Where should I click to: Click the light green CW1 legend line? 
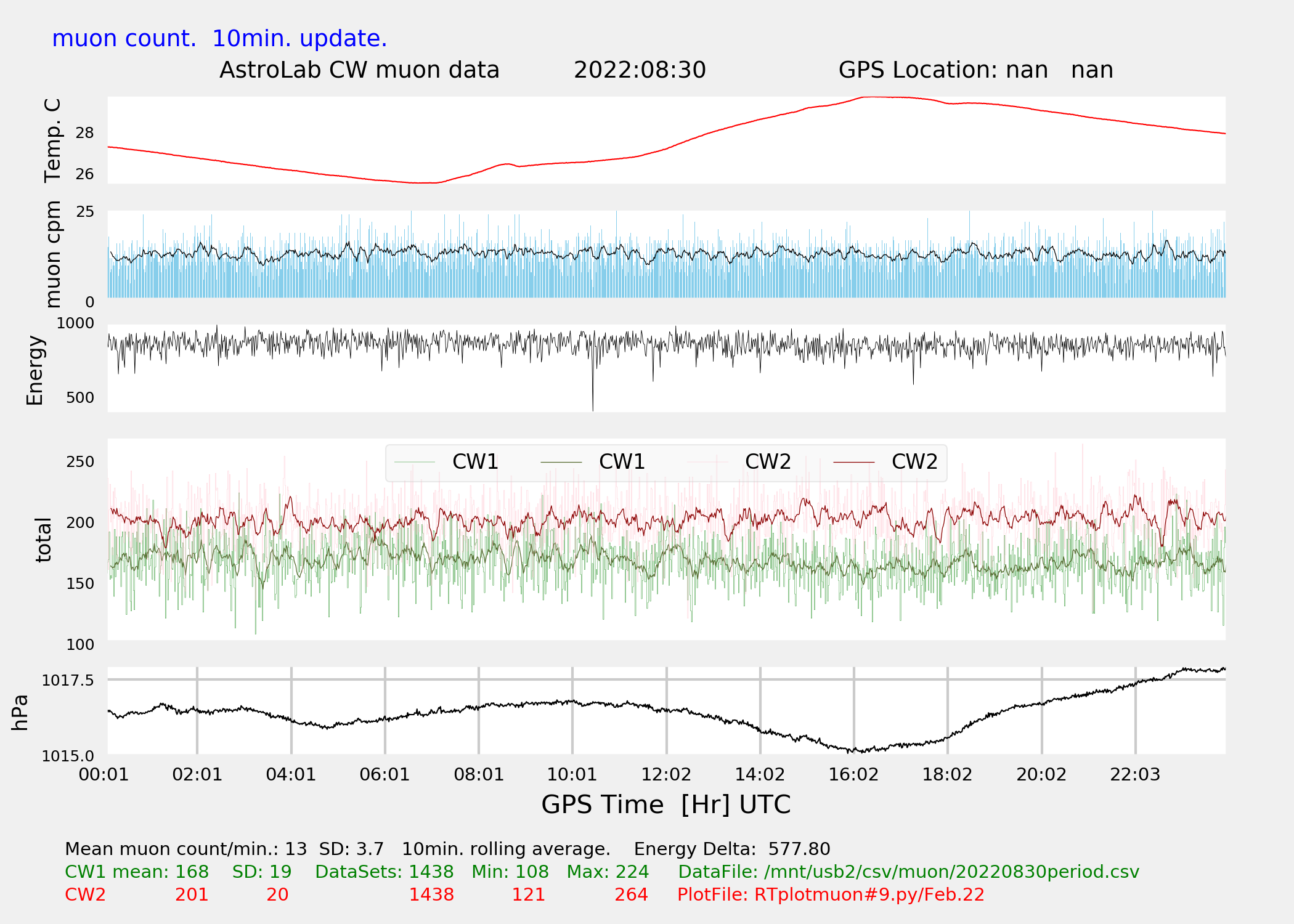point(415,462)
